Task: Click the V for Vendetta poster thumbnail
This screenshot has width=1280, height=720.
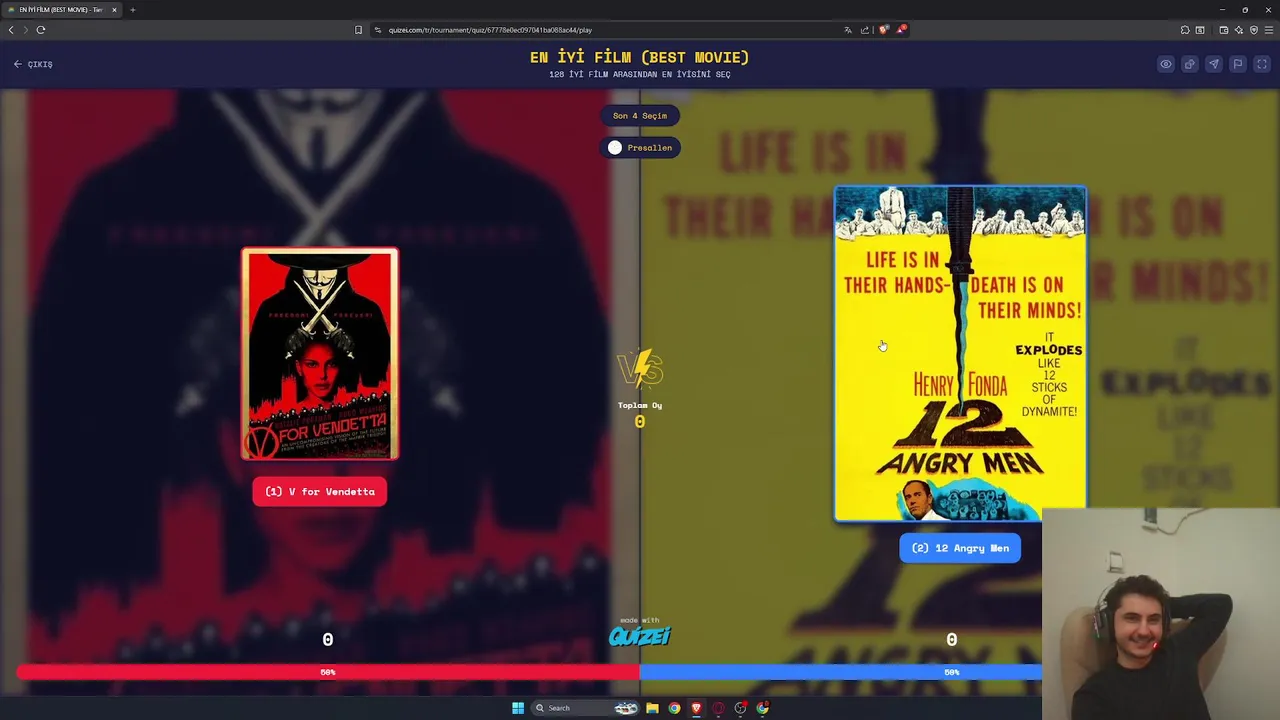Action: (x=320, y=354)
